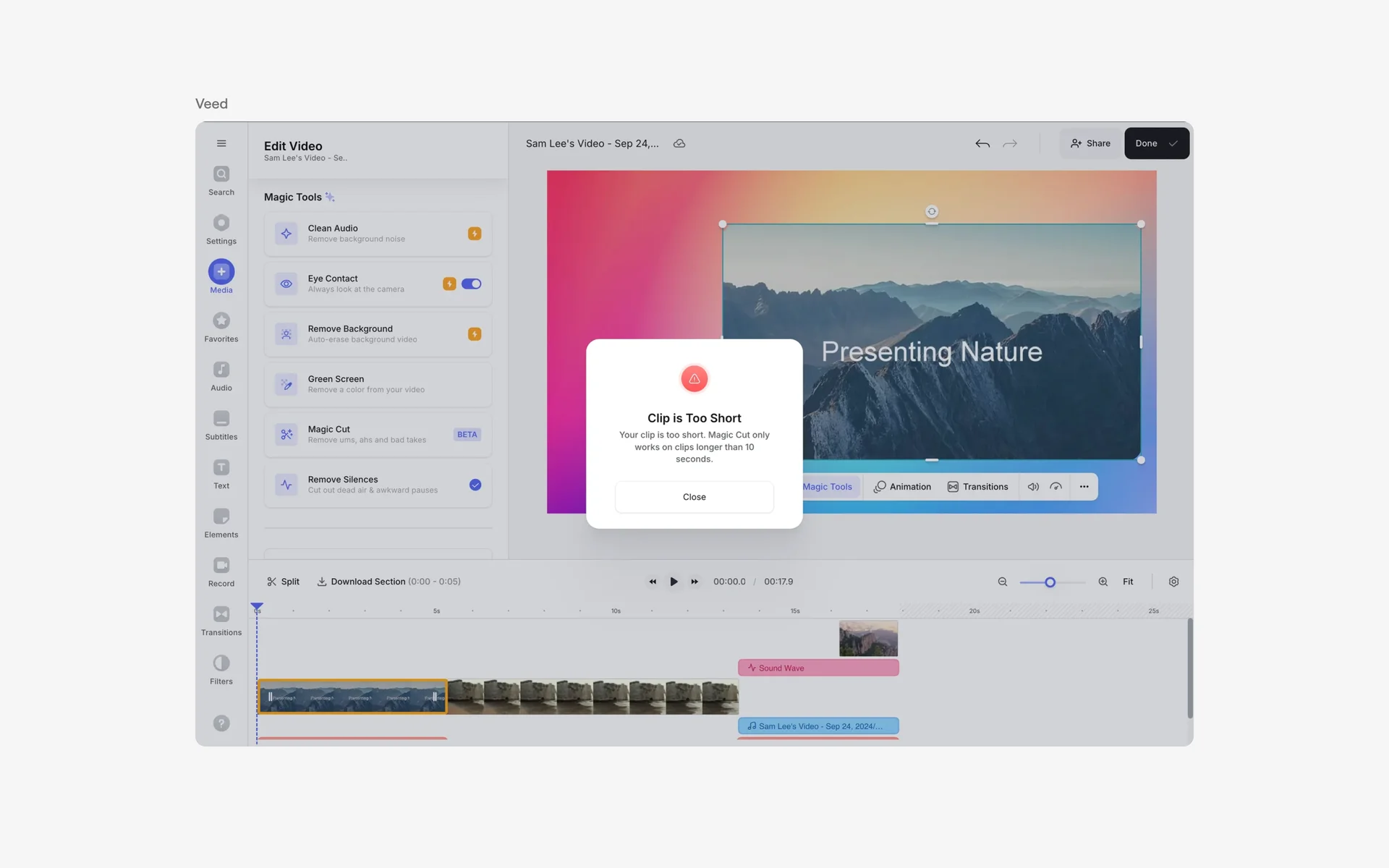Adjust the timeline zoom slider
The width and height of the screenshot is (1389, 868).
click(x=1049, y=582)
